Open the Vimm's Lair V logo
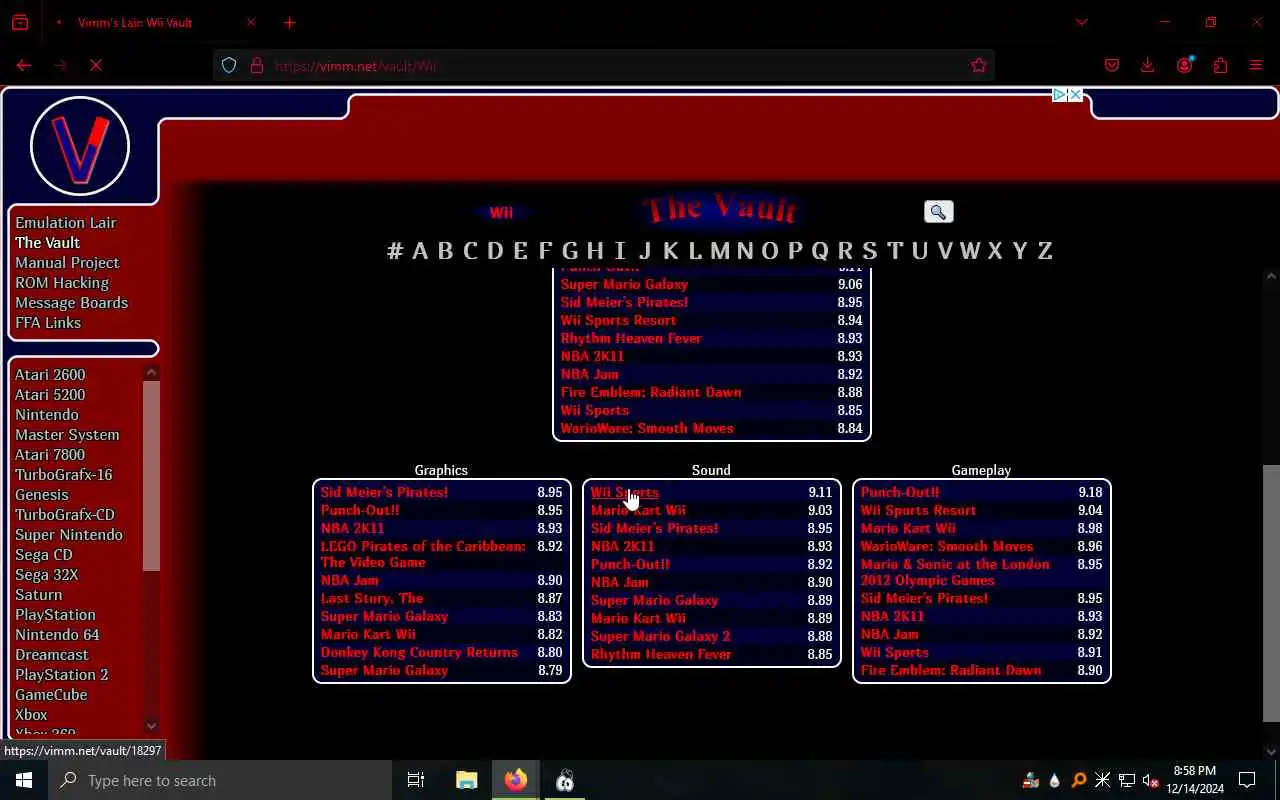The image size is (1280, 800). [80, 147]
